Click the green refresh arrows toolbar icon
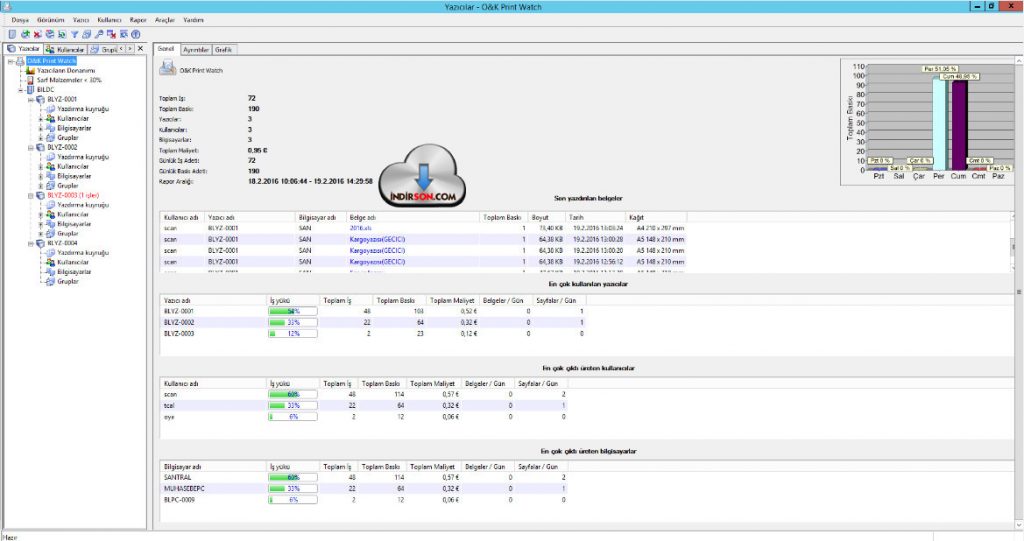Screen dimensions: 1024x541 (x=62, y=34)
